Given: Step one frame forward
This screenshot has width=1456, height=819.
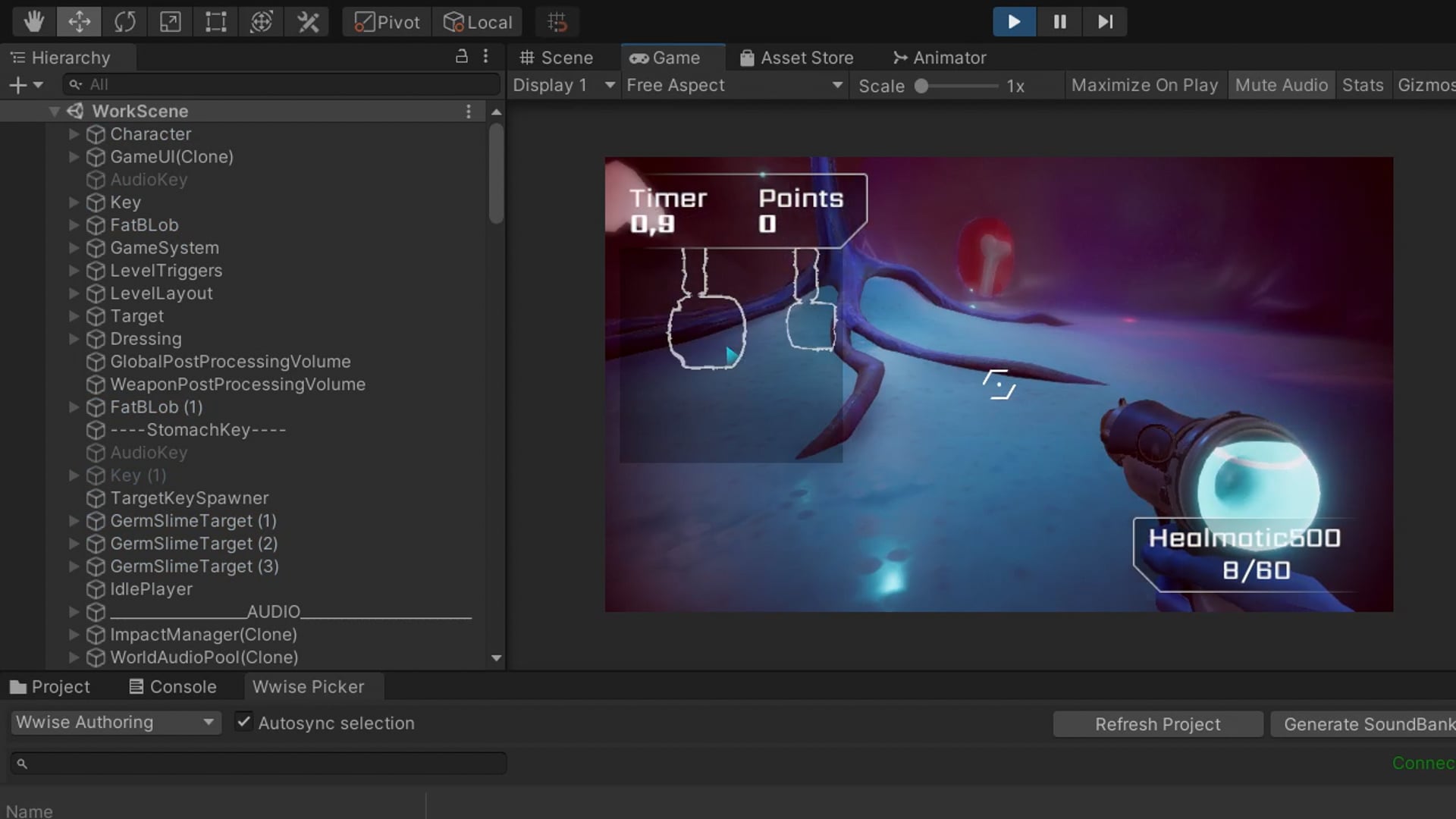Looking at the screenshot, I should pyautogui.click(x=1105, y=22).
